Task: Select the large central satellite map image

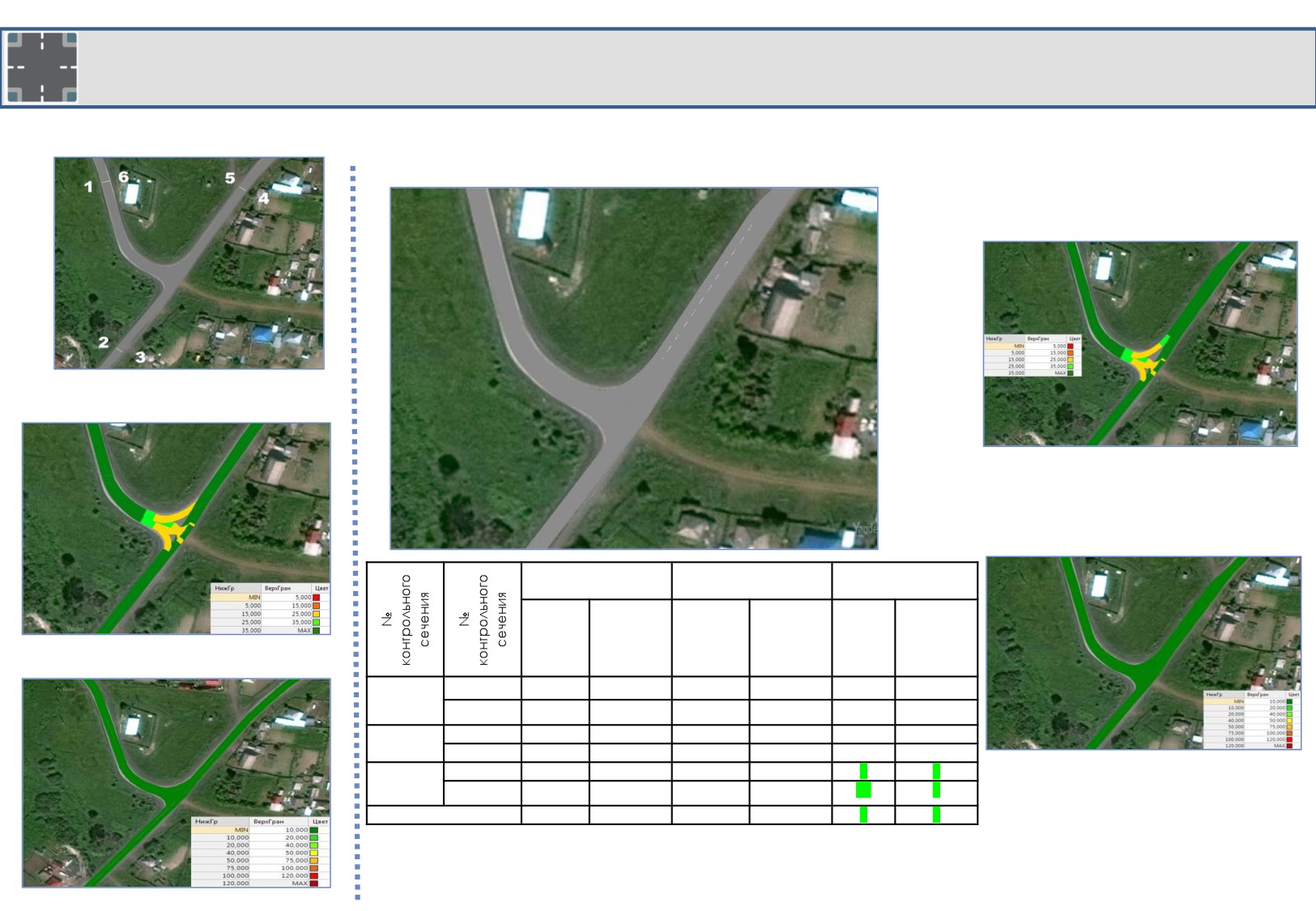Action: point(634,368)
